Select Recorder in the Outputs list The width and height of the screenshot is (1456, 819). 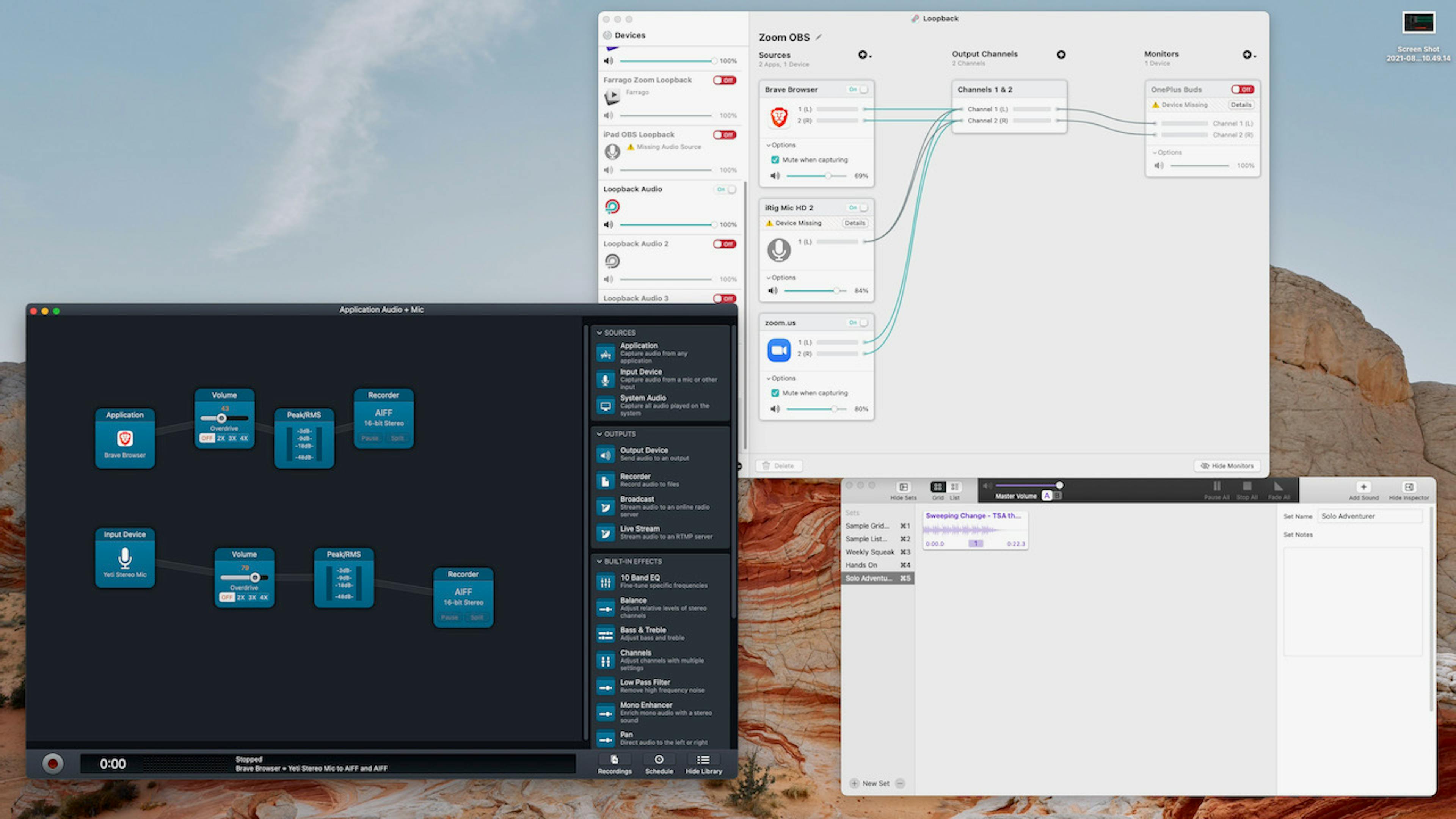click(x=661, y=480)
